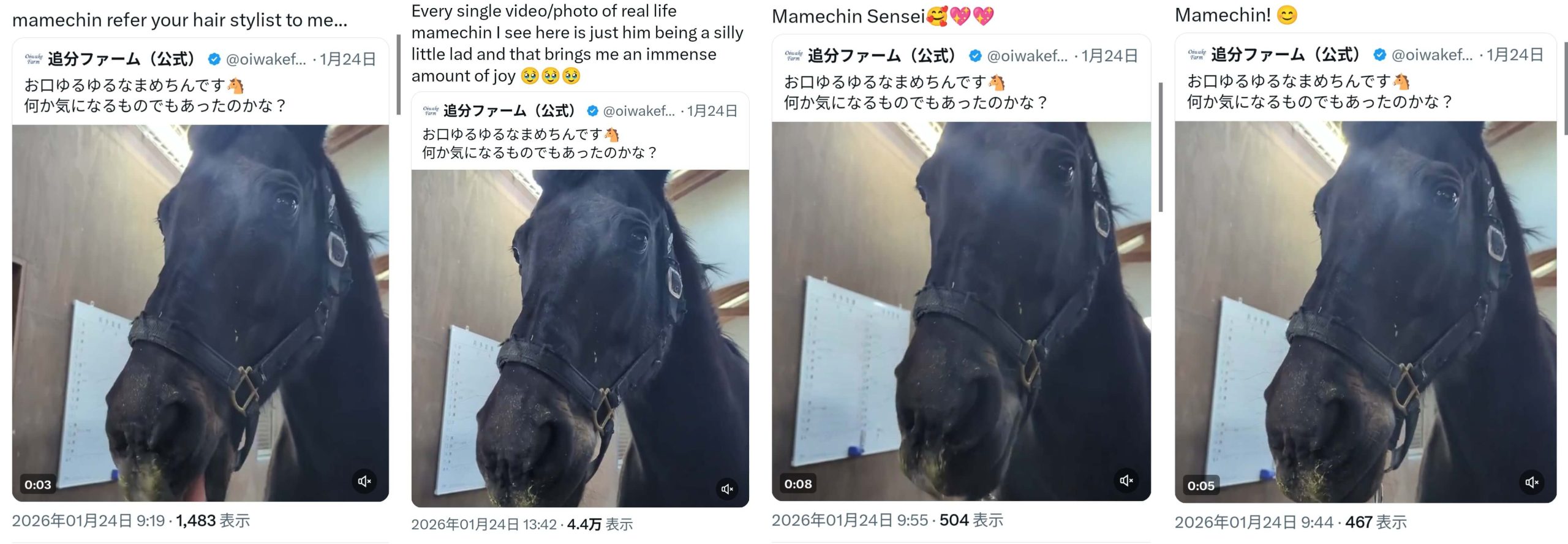Click the scrollbar beside the second post
1568x544 pixels.
[x=399, y=75]
